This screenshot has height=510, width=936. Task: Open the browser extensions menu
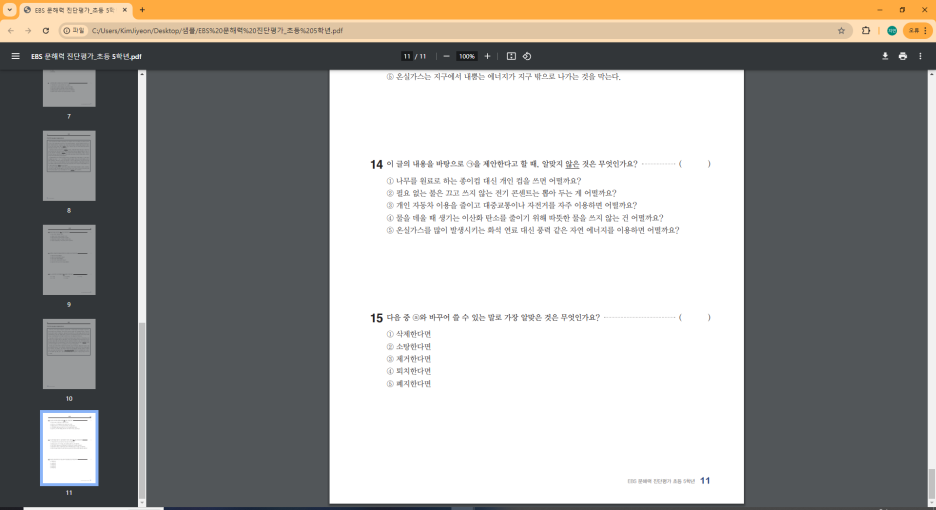[866, 30]
